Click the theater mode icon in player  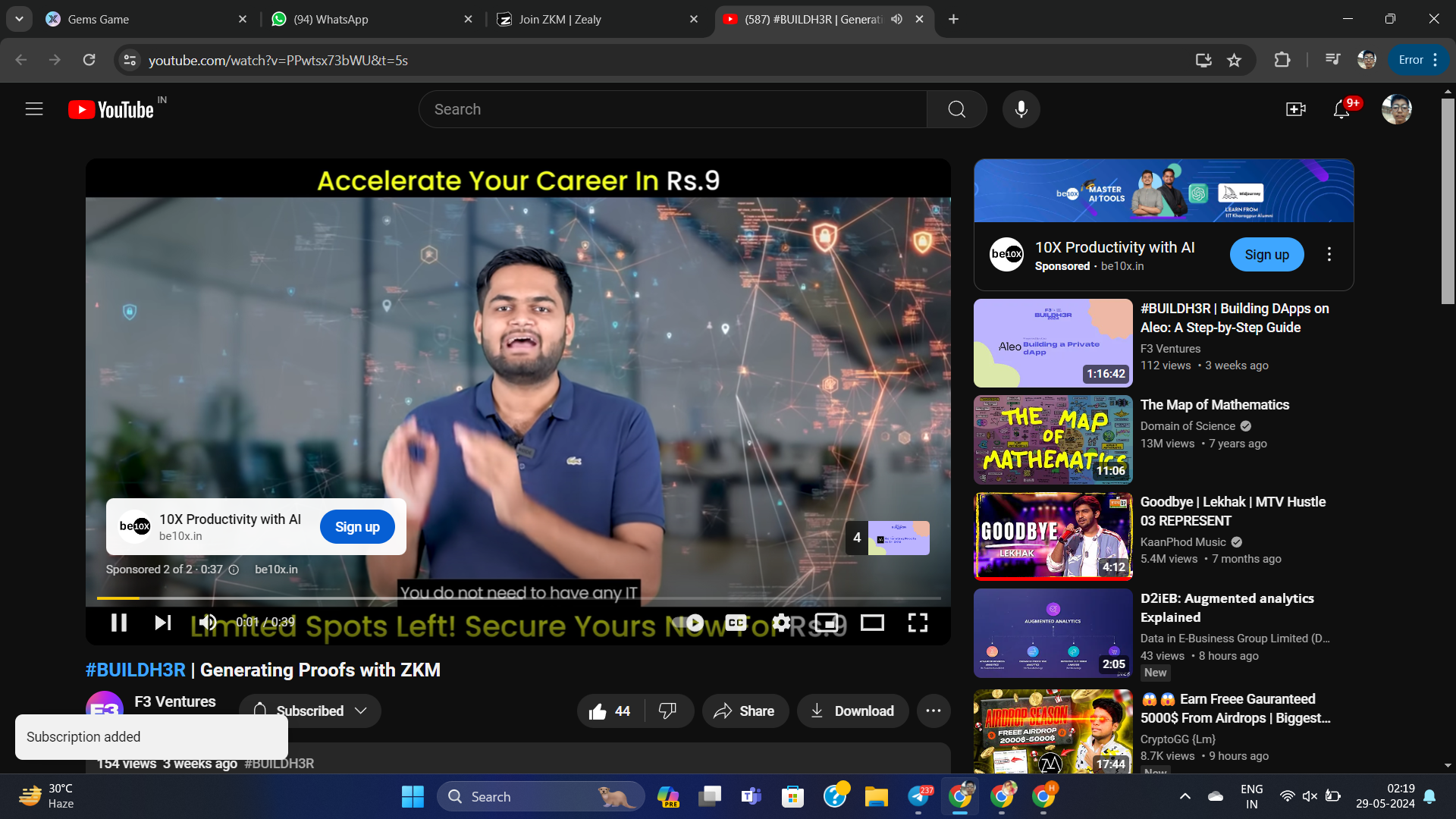point(873,622)
